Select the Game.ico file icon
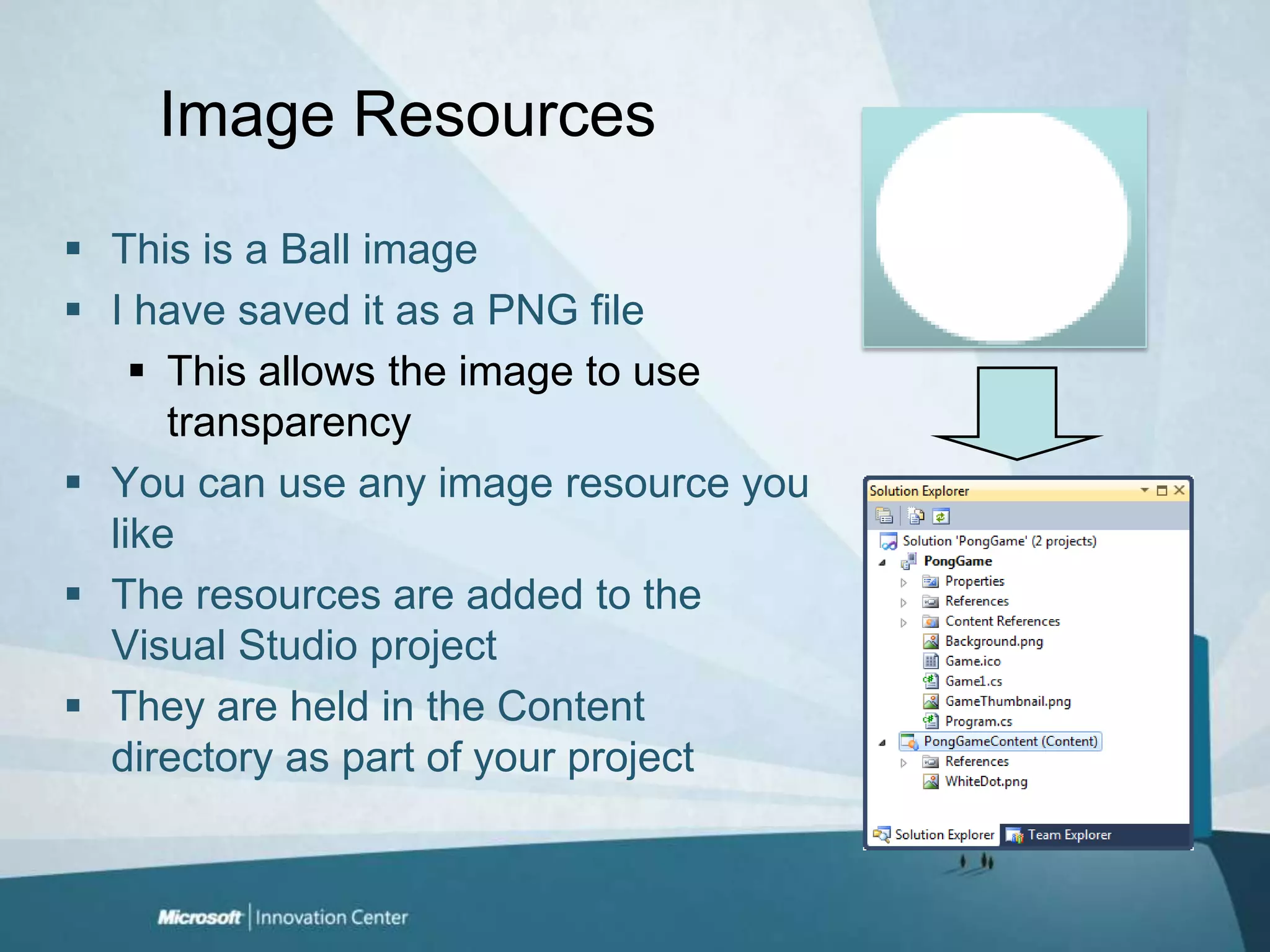 930,661
